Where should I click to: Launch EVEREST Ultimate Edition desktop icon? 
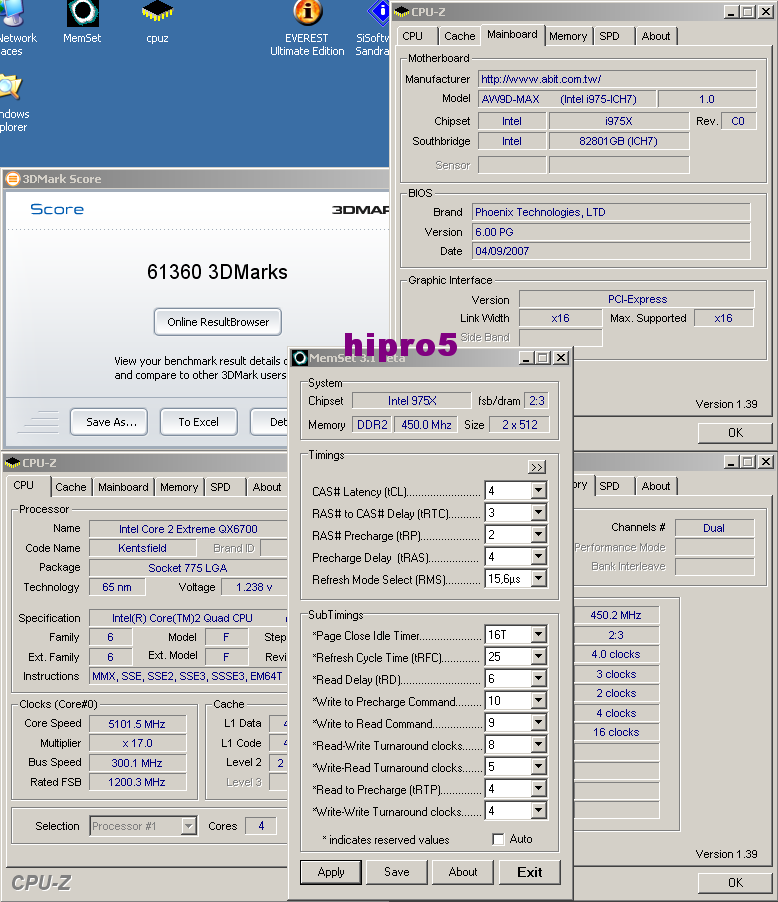point(307,28)
